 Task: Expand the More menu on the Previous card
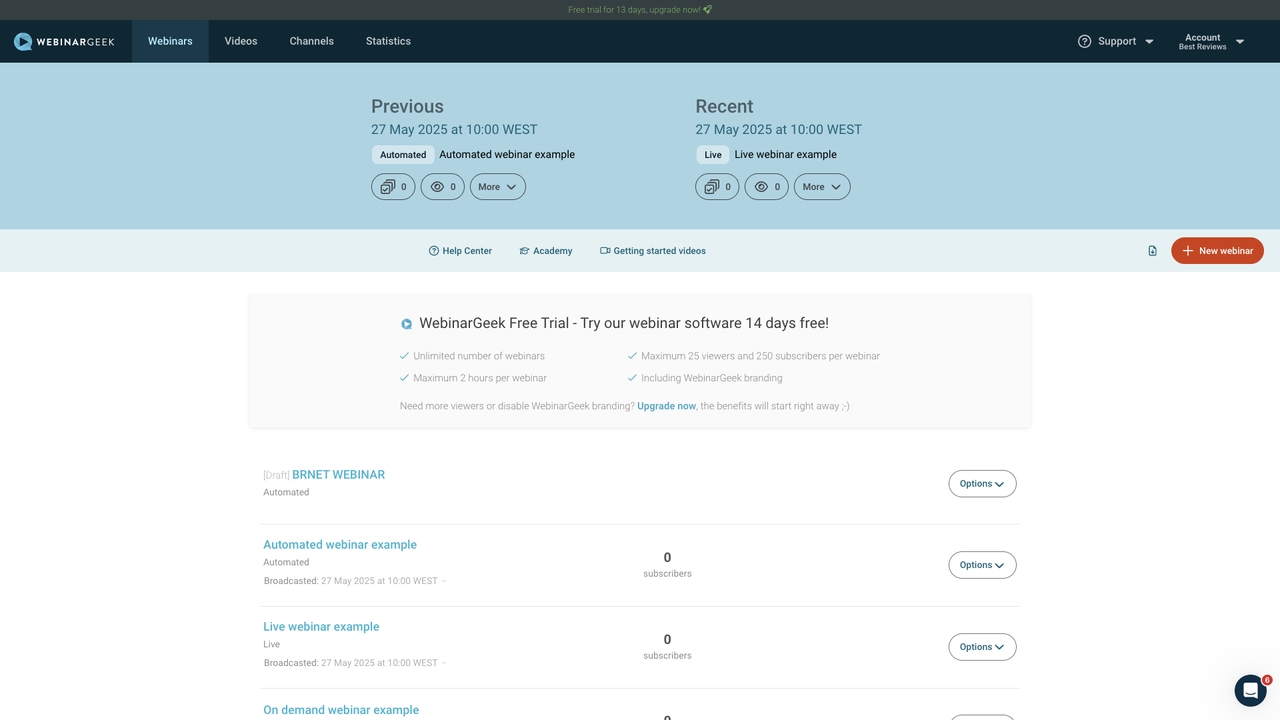(497, 186)
